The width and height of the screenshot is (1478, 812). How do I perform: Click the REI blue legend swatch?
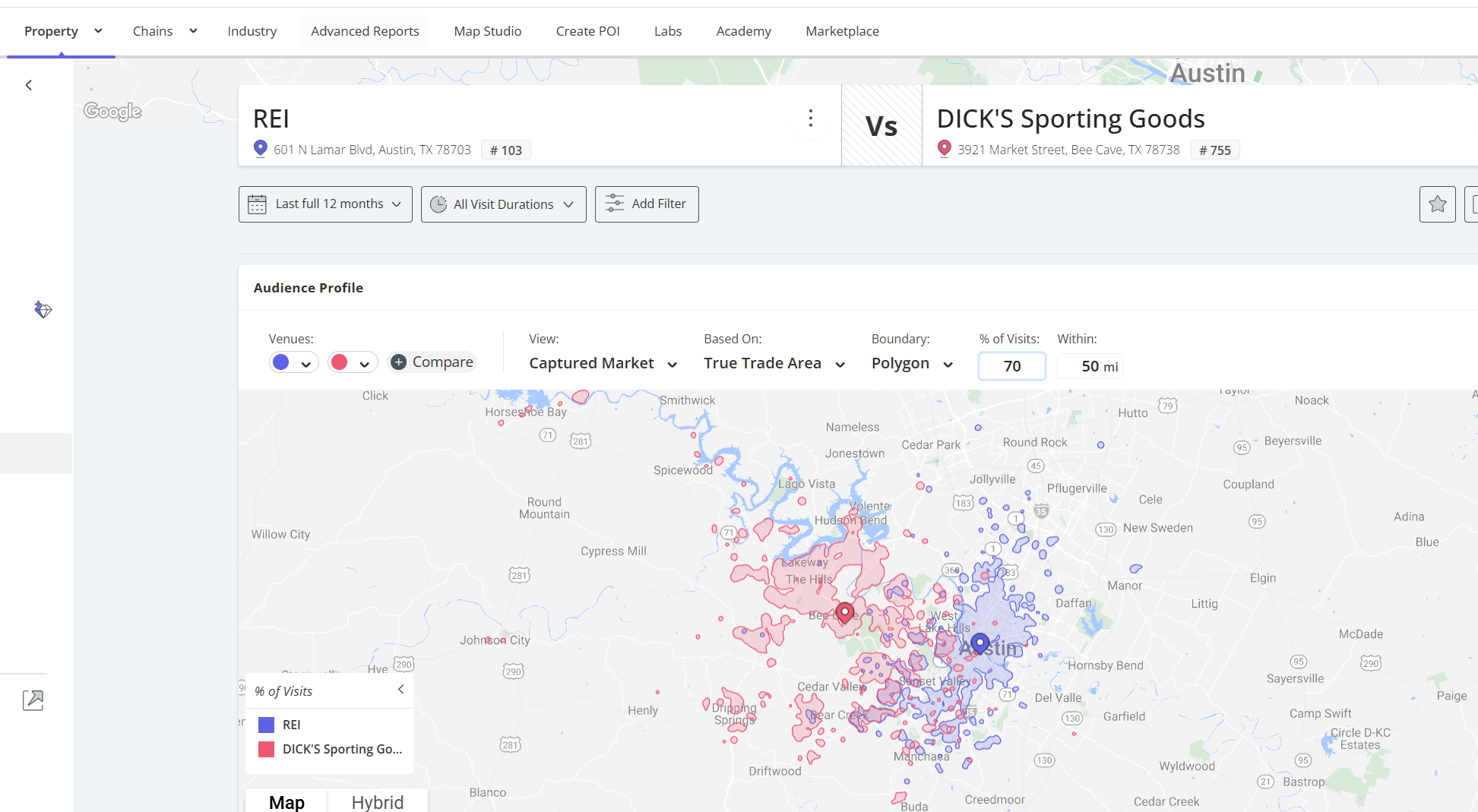(266, 725)
